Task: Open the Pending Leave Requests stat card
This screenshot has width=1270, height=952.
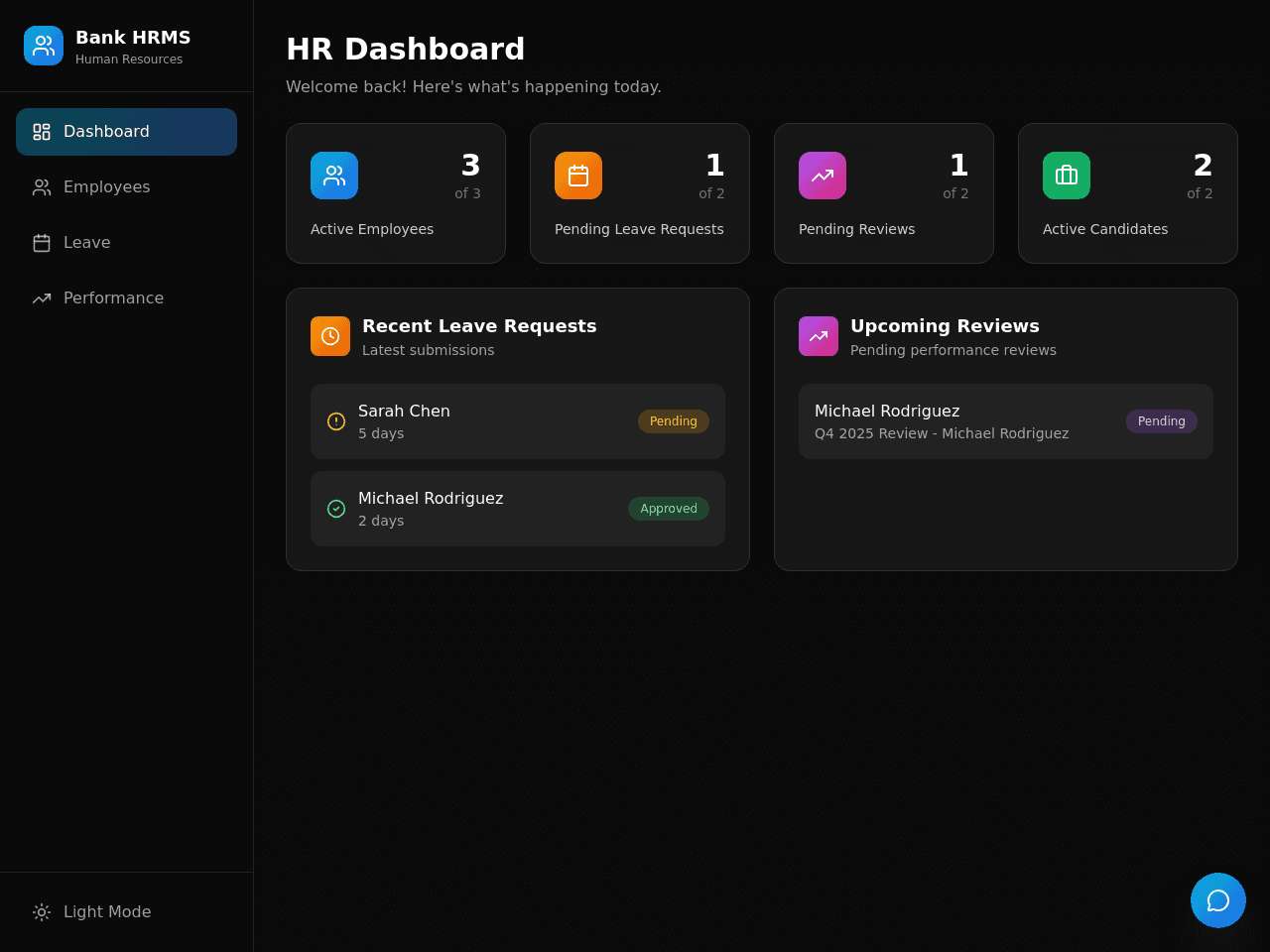Action: 640,193
